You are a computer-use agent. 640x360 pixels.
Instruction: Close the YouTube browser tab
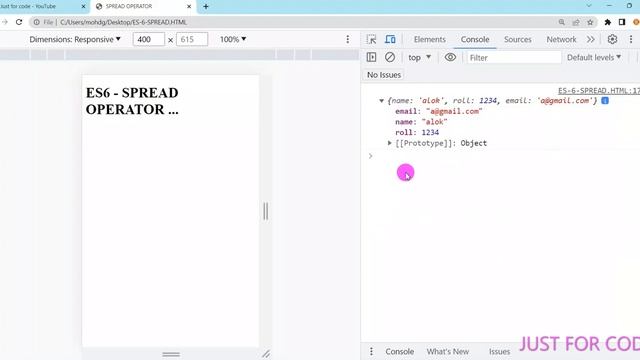pos(83,7)
